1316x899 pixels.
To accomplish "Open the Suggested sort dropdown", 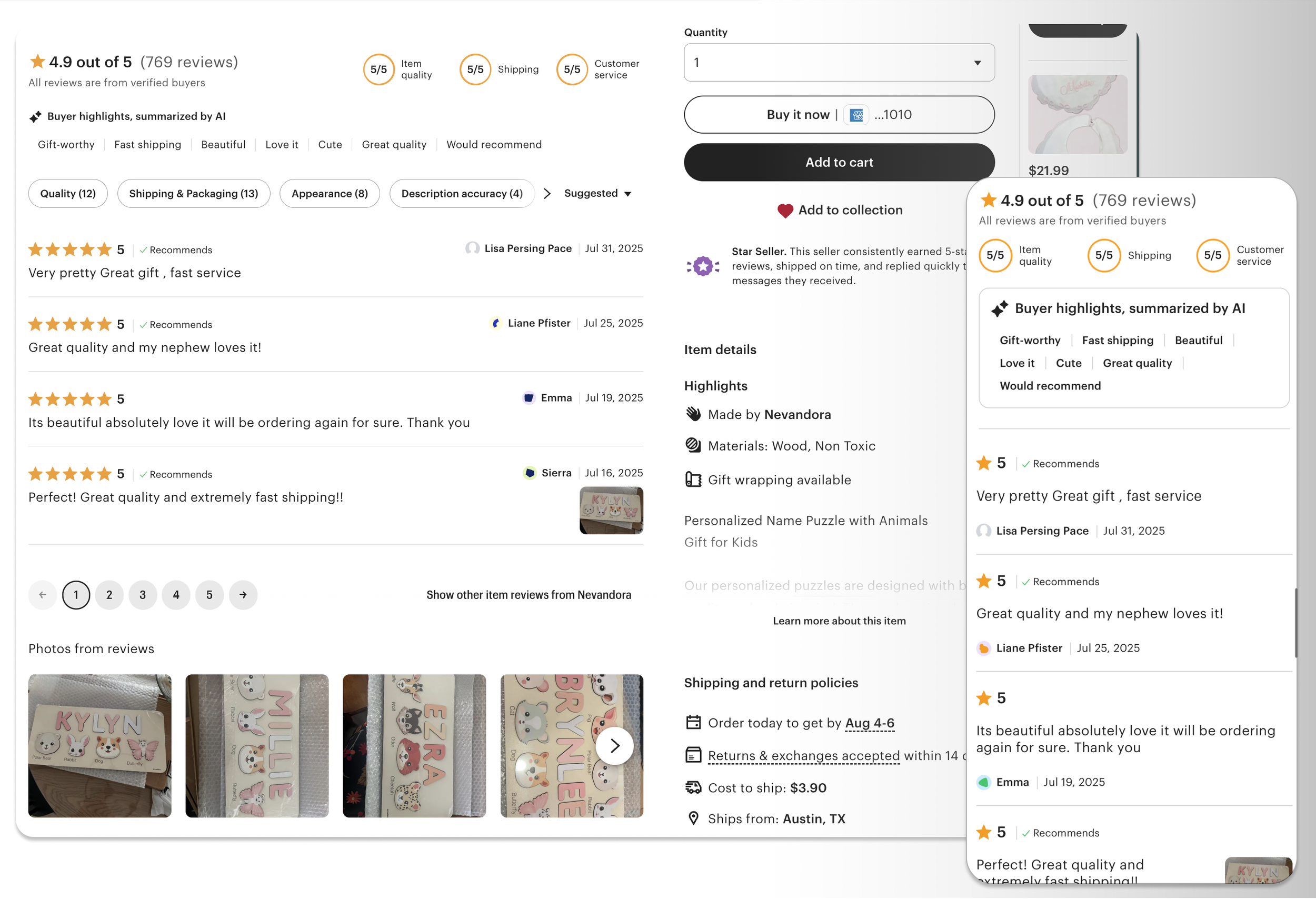I will click(x=597, y=194).
